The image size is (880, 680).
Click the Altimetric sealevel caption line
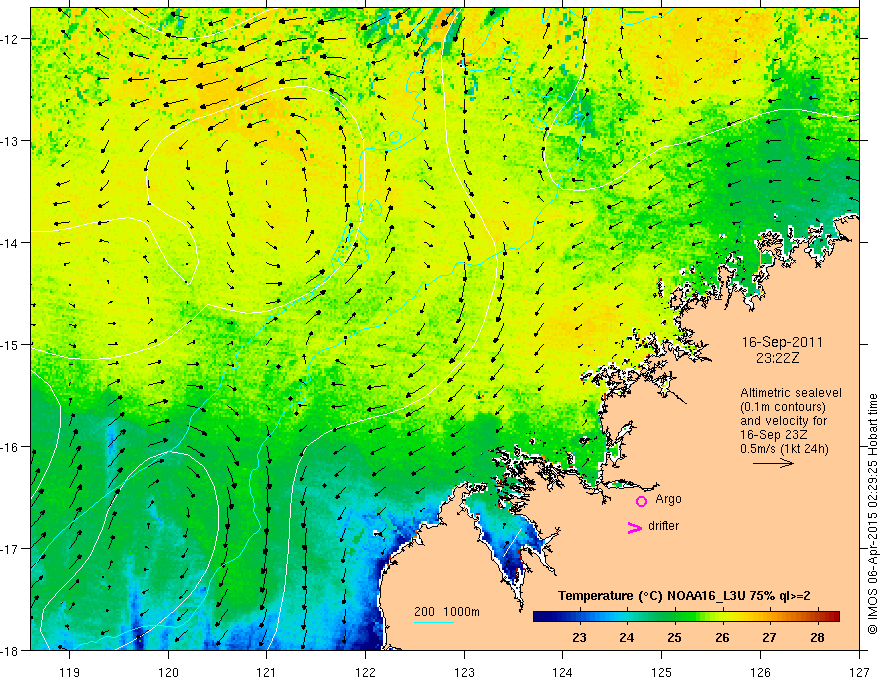pos(791,393)
